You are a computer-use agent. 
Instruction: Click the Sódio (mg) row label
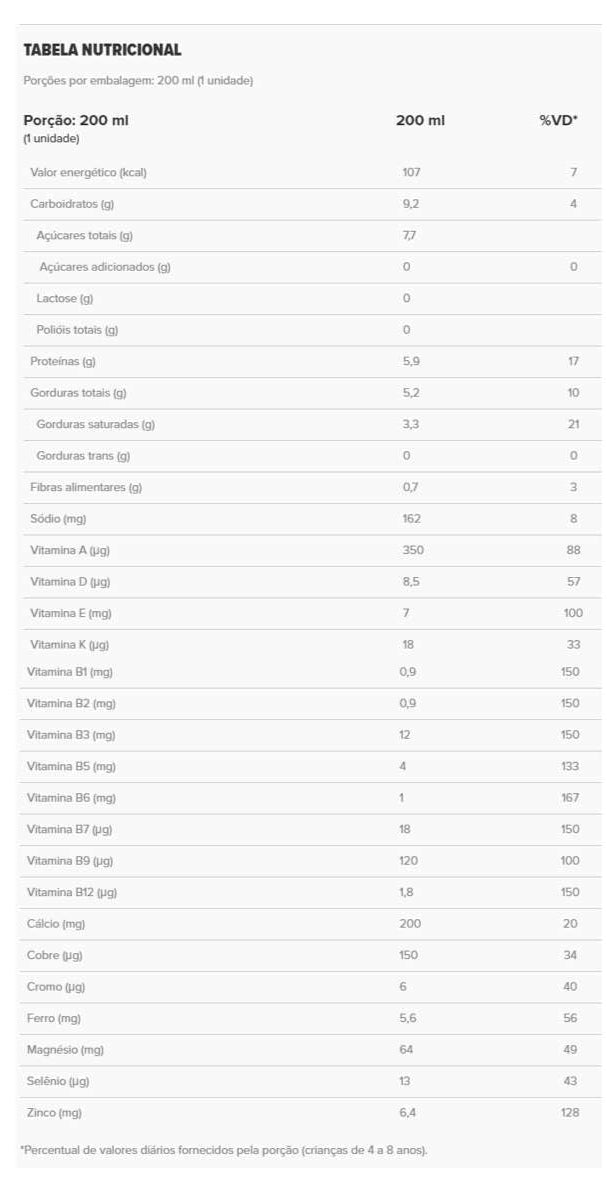coord(59,518)
